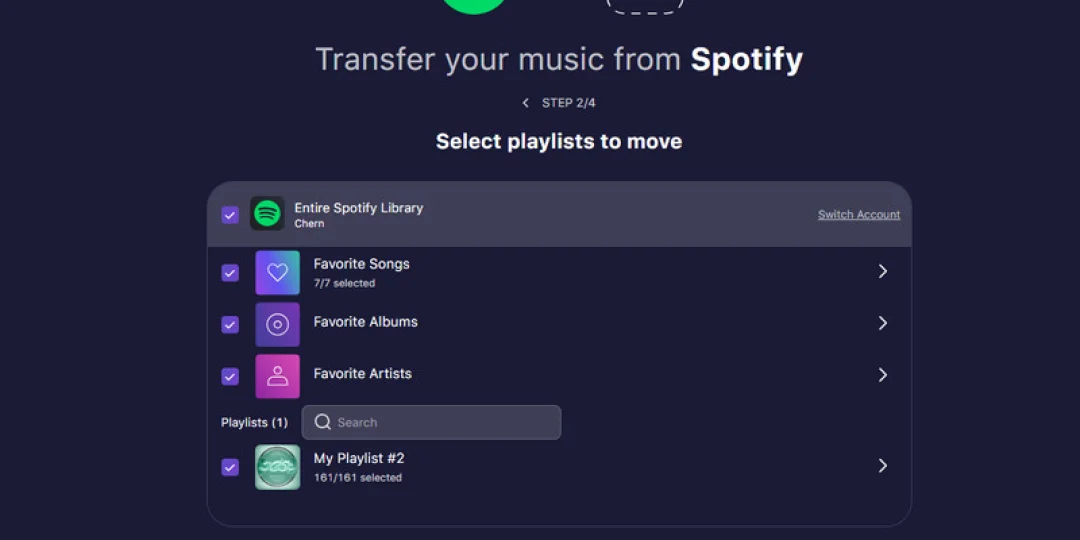
Task: Deselect the Favorite Artists checkbox
Action: tap(230, 377)
